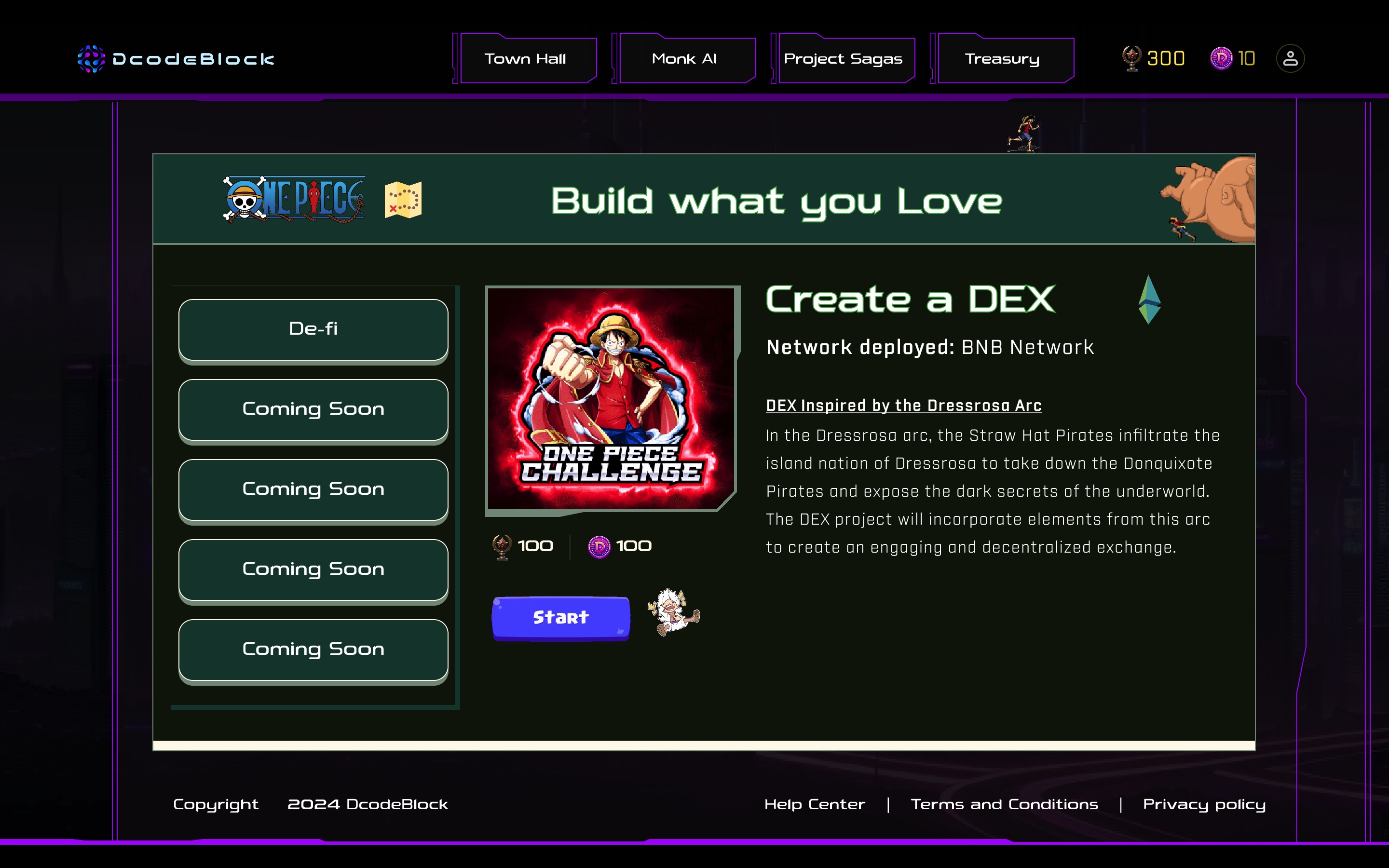1389x868 pixels.
Task: Click the trophy points icon showing 300
Action: [x=1131, y=58]
